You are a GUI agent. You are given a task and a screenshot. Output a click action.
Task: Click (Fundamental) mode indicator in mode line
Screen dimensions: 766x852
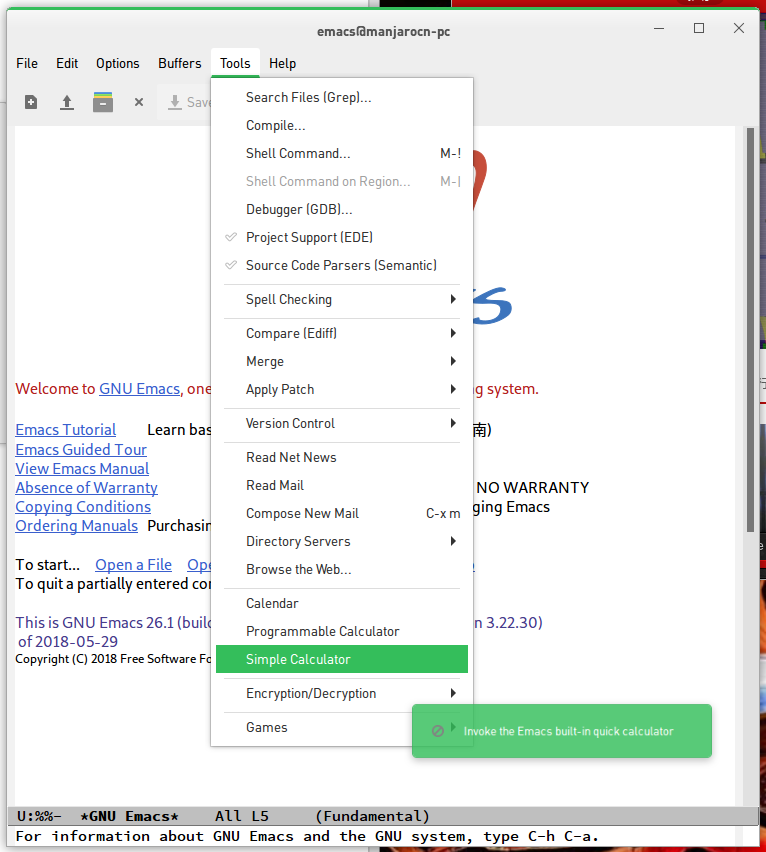pyautogui.click(x=373, y=816)
